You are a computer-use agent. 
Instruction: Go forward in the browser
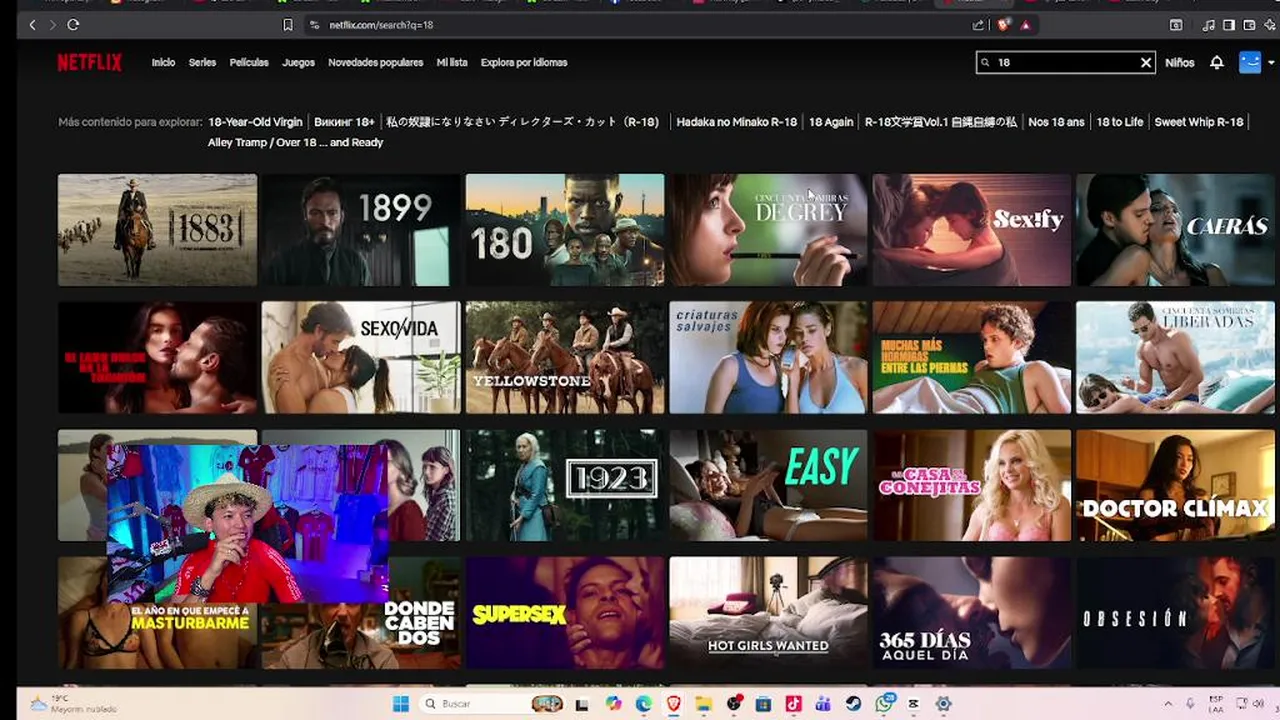[51, 25]
